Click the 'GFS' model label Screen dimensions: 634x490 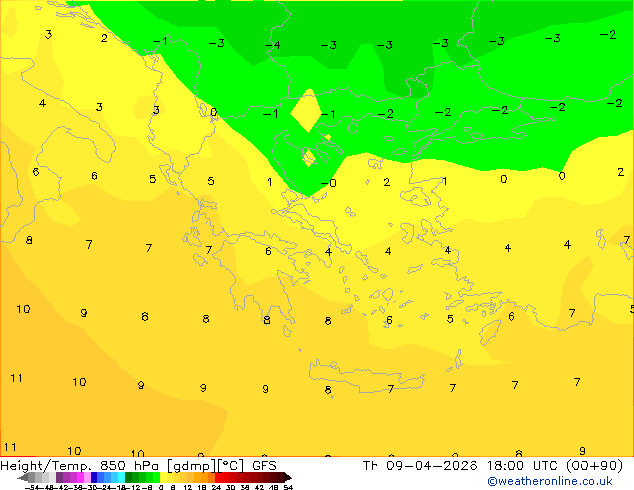point(264,466)
